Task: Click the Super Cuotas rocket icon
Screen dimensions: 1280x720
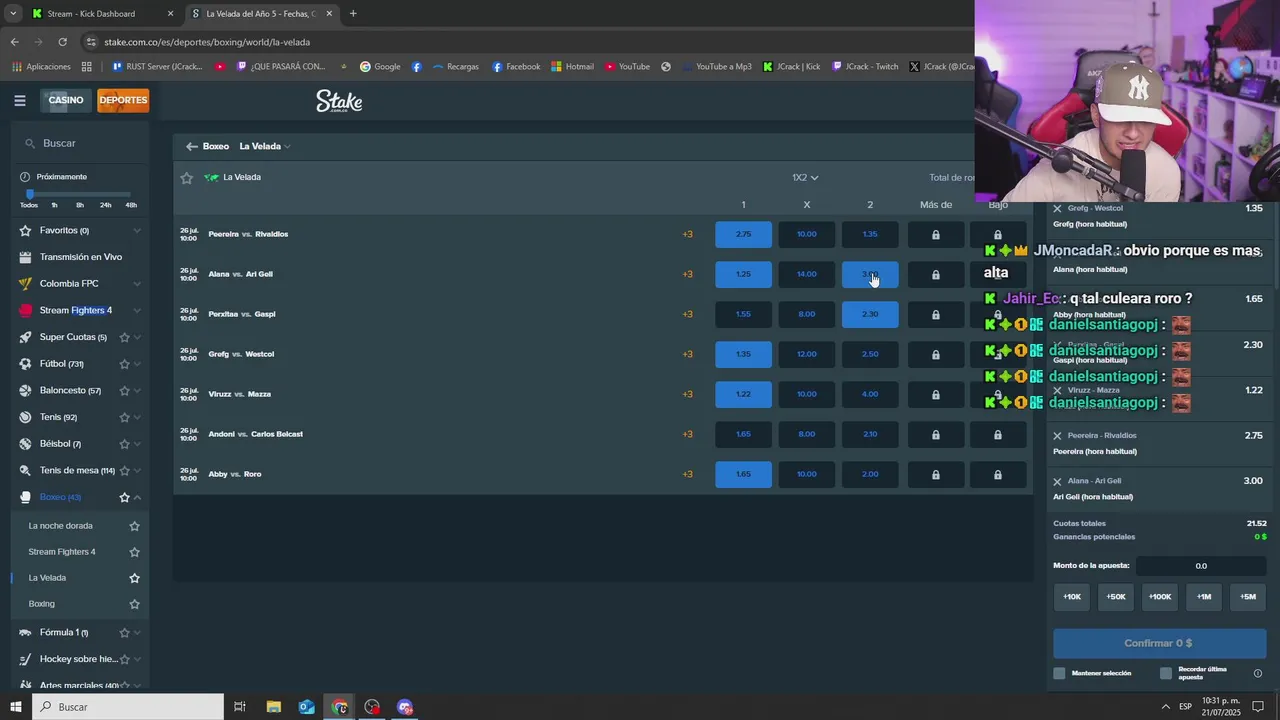Action: pyautogui.click(x=26, y=337)
